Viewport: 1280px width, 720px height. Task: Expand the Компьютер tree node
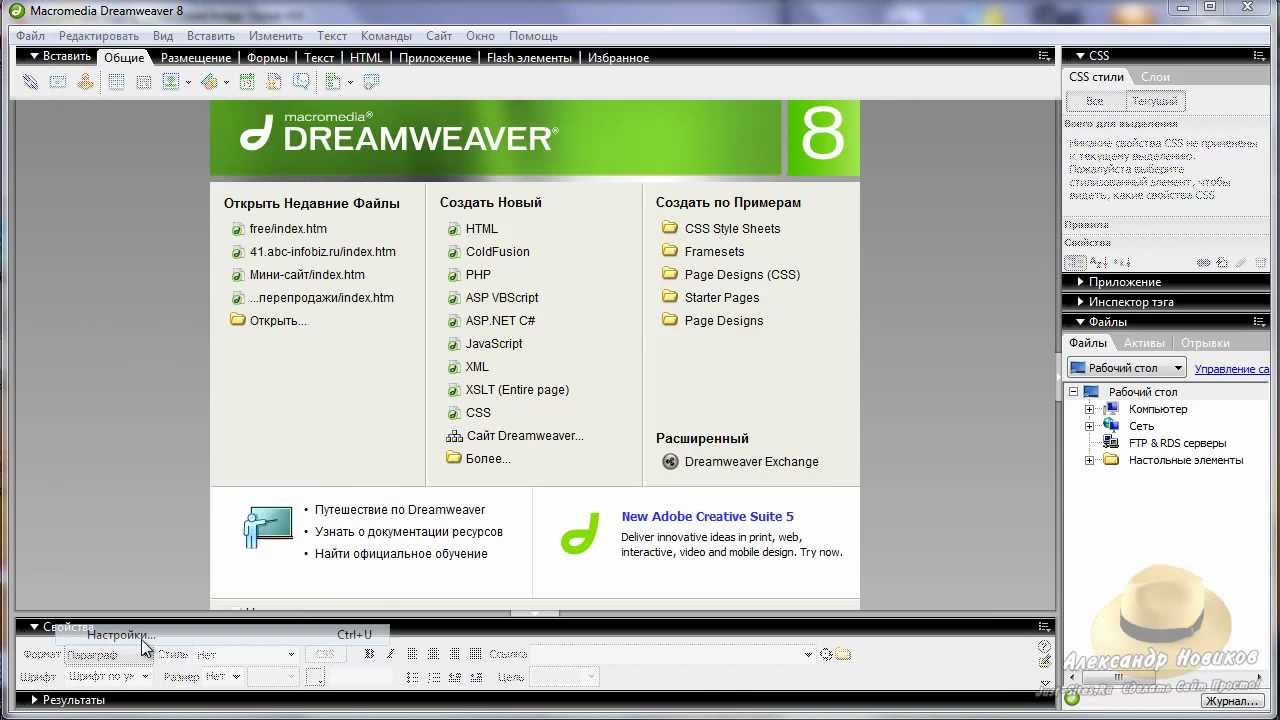coord(1090,409)
